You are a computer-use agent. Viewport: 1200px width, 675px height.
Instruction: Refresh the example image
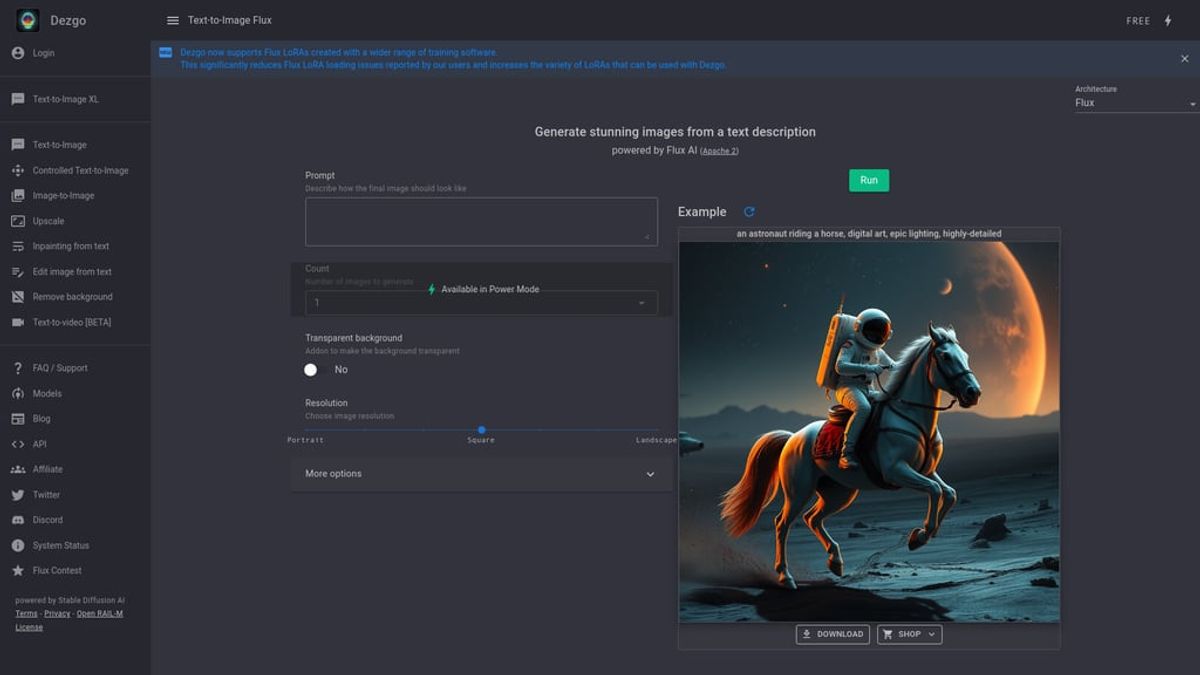coord(749,212)
